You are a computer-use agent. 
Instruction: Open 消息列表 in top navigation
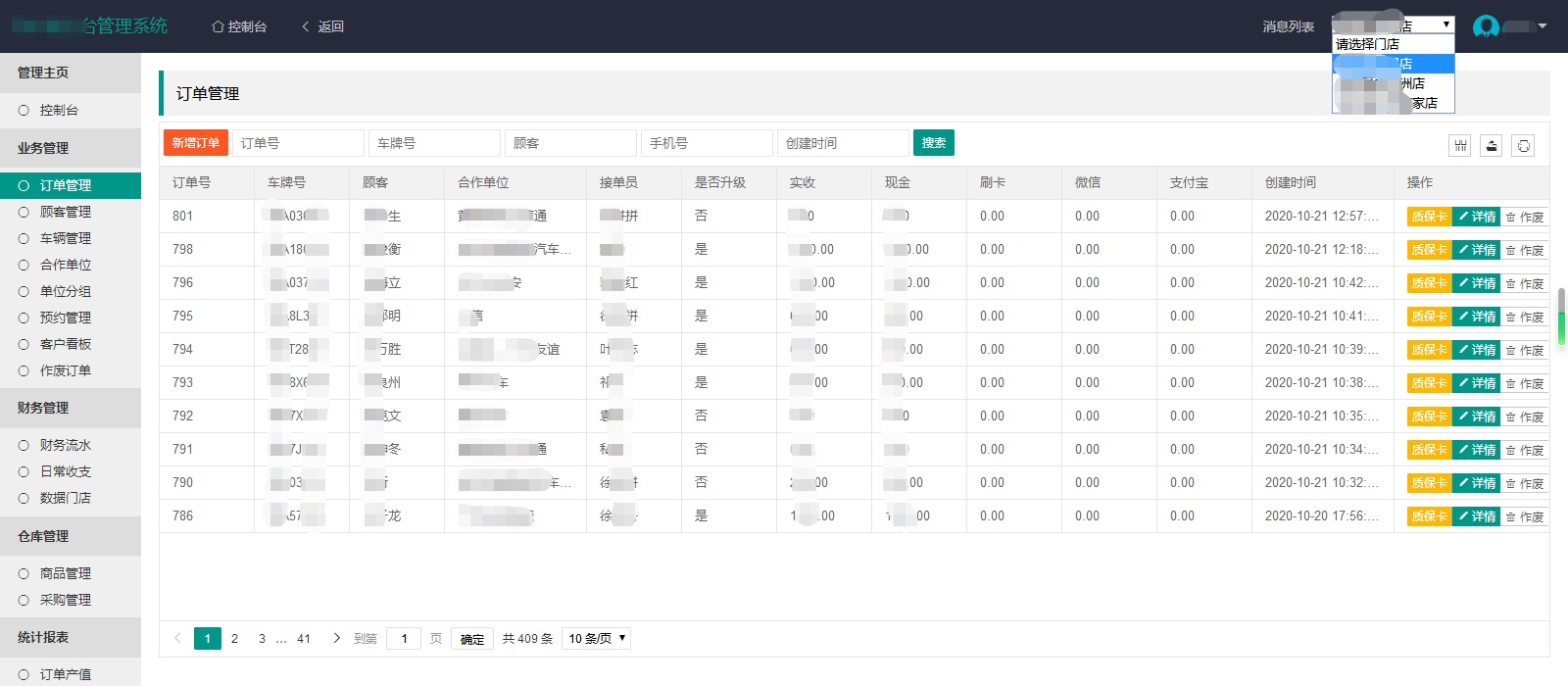tap(1288, 26)
